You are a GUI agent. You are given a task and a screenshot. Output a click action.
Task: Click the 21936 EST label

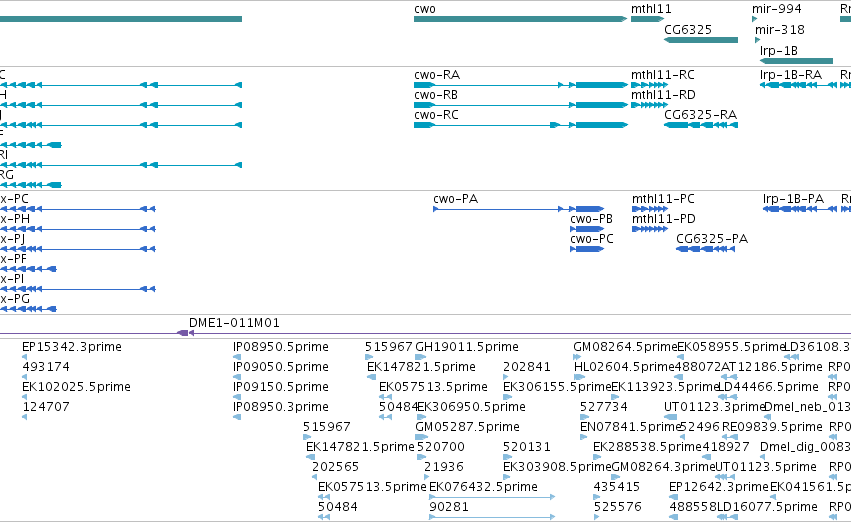click(444, 467)
